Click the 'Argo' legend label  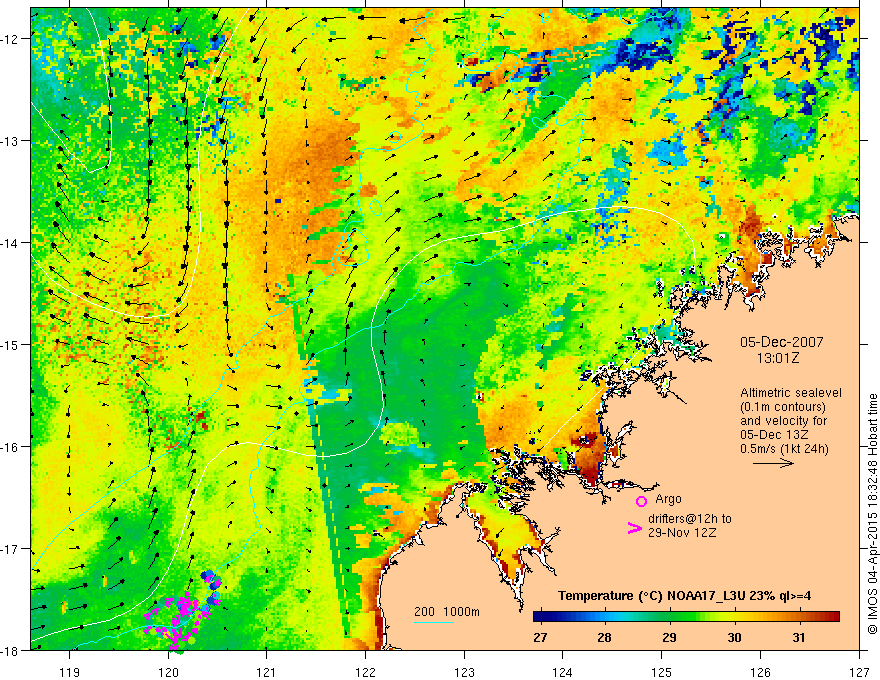[x=668, y=499]
